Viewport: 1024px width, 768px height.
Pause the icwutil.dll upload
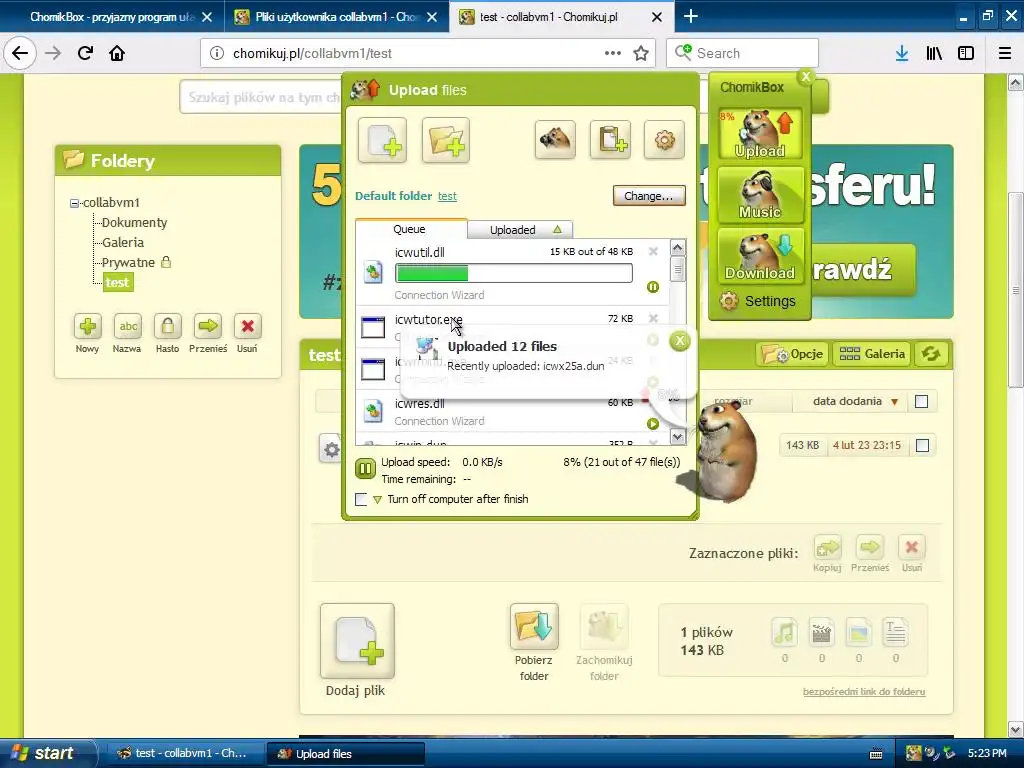[x=652, y=287]
